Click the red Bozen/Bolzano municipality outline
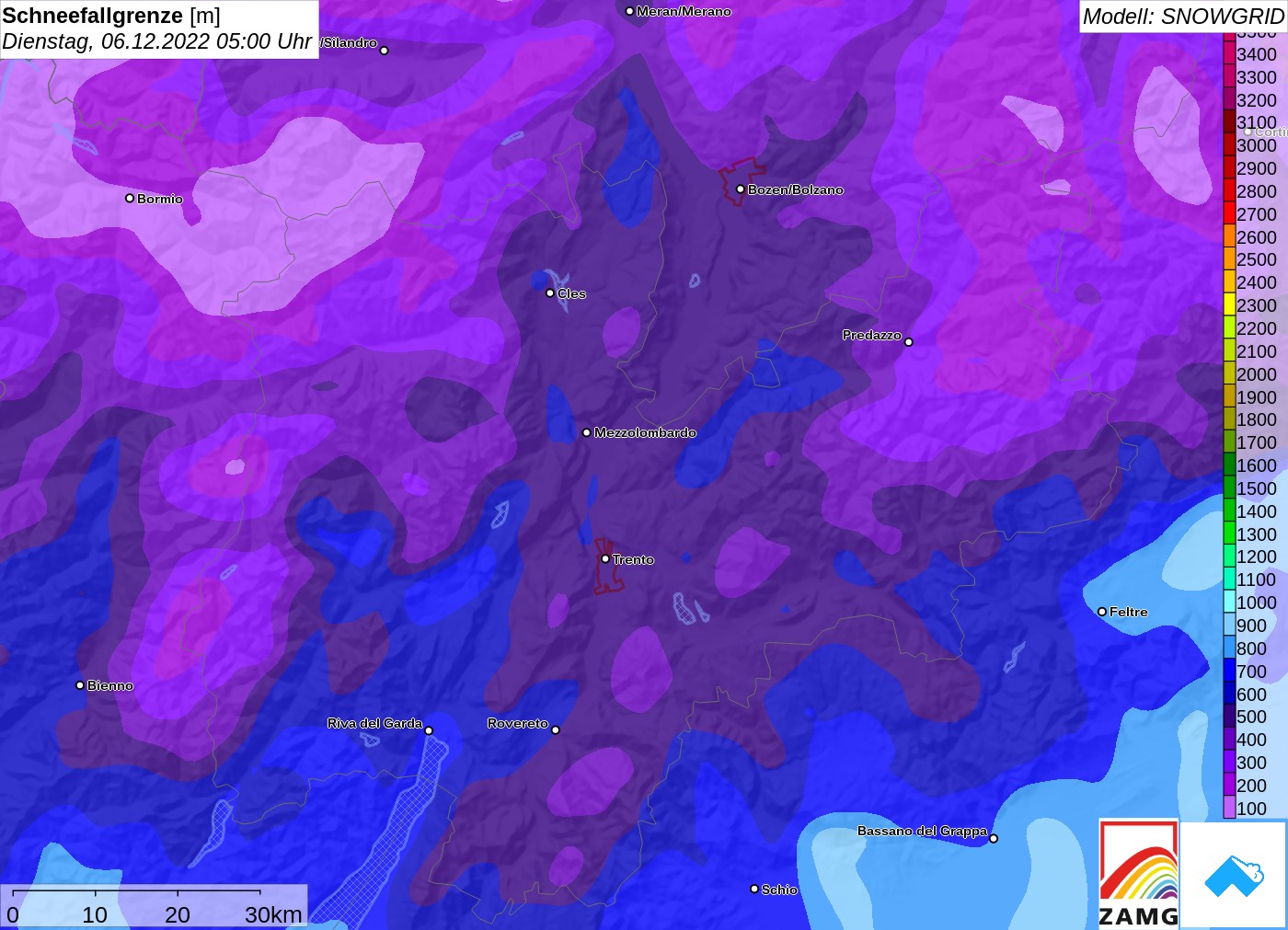The width and height of the screenshot is (1288, 930). tap(742, 181)
